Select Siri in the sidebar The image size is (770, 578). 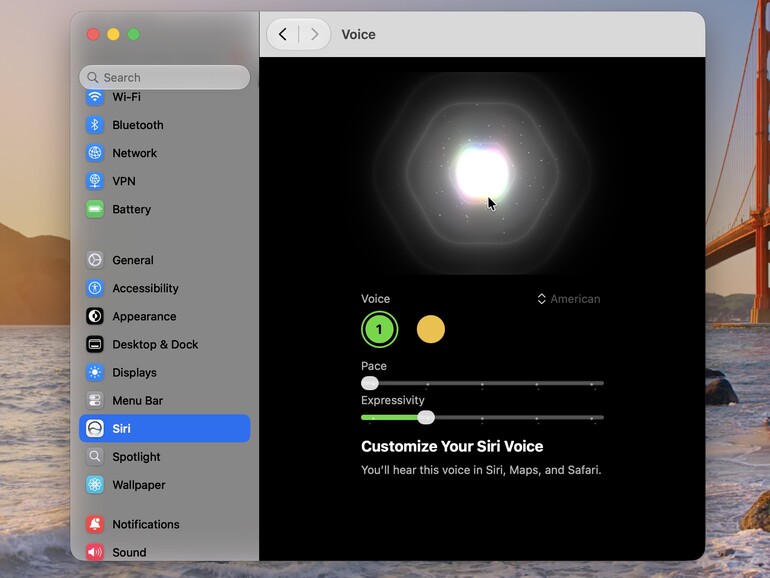click(x=165, y=428)
